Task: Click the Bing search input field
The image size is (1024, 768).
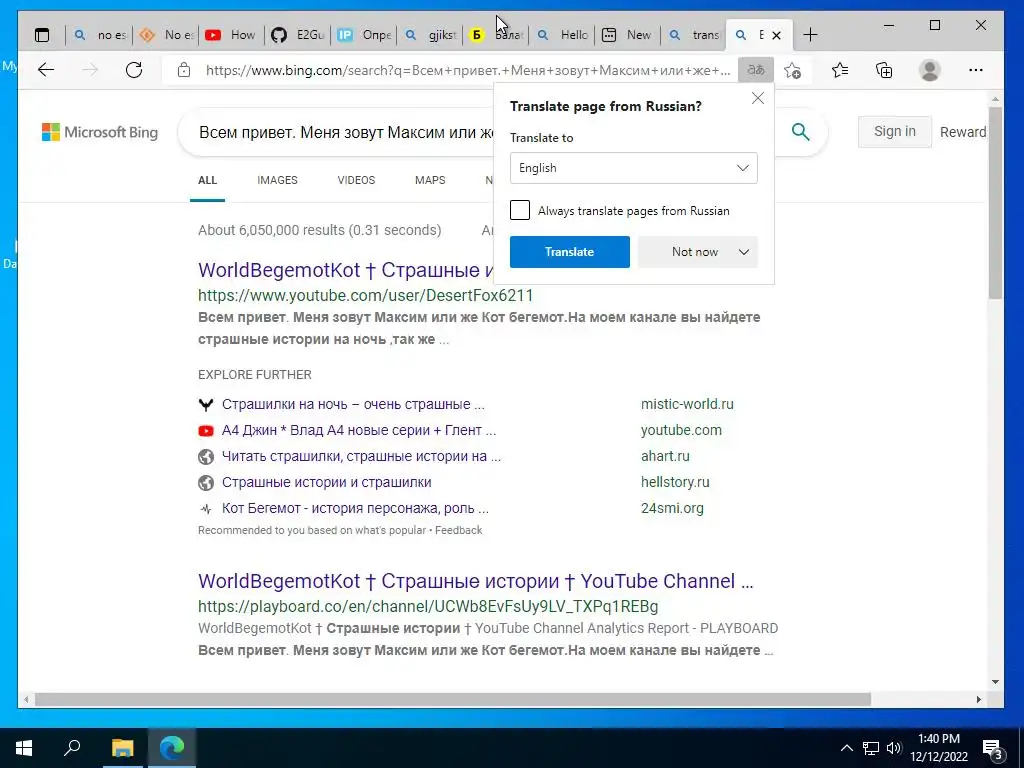Action: [x=346, y=133]
